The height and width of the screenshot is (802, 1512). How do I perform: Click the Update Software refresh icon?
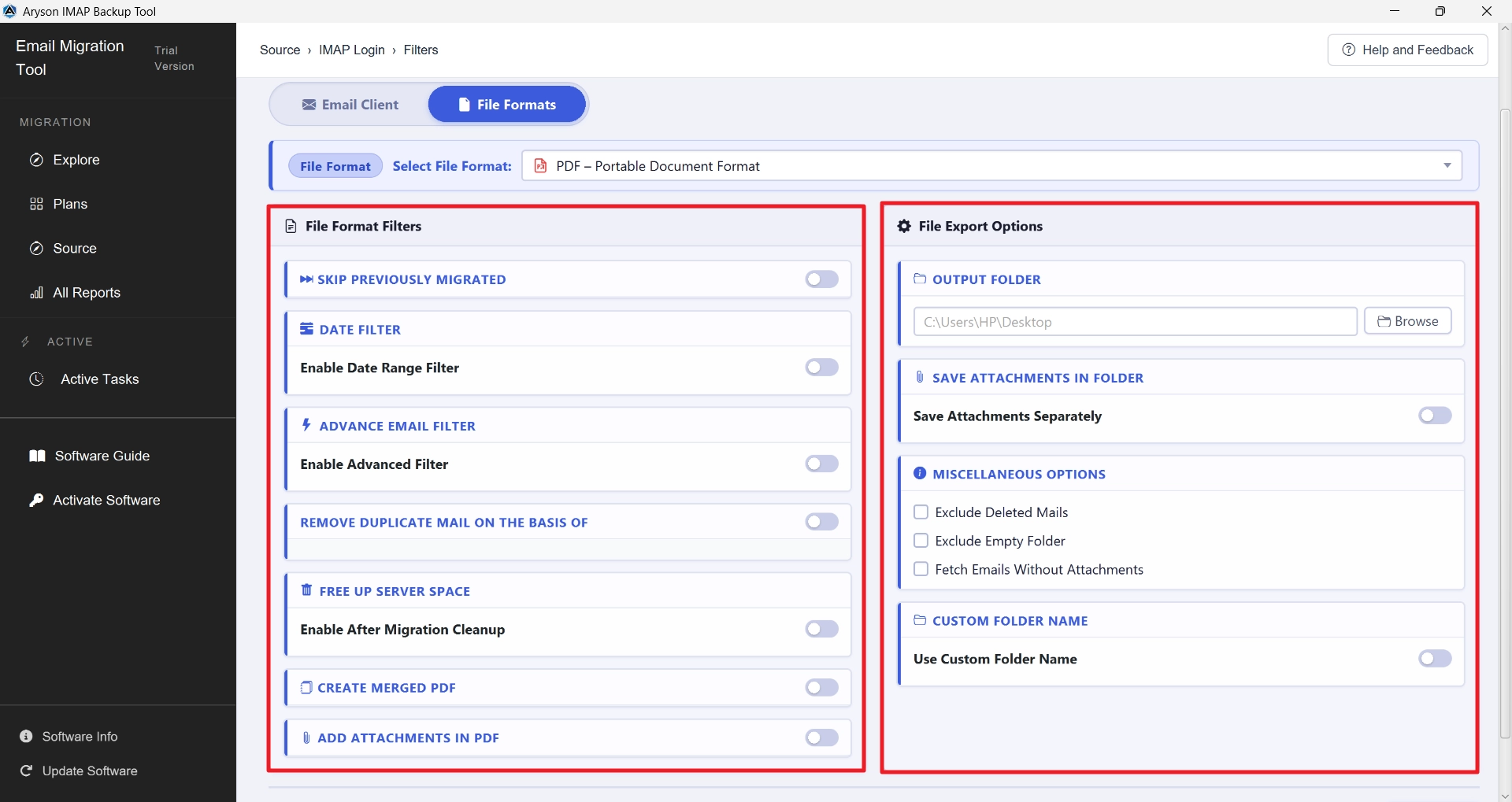click(x=26, y=771)
